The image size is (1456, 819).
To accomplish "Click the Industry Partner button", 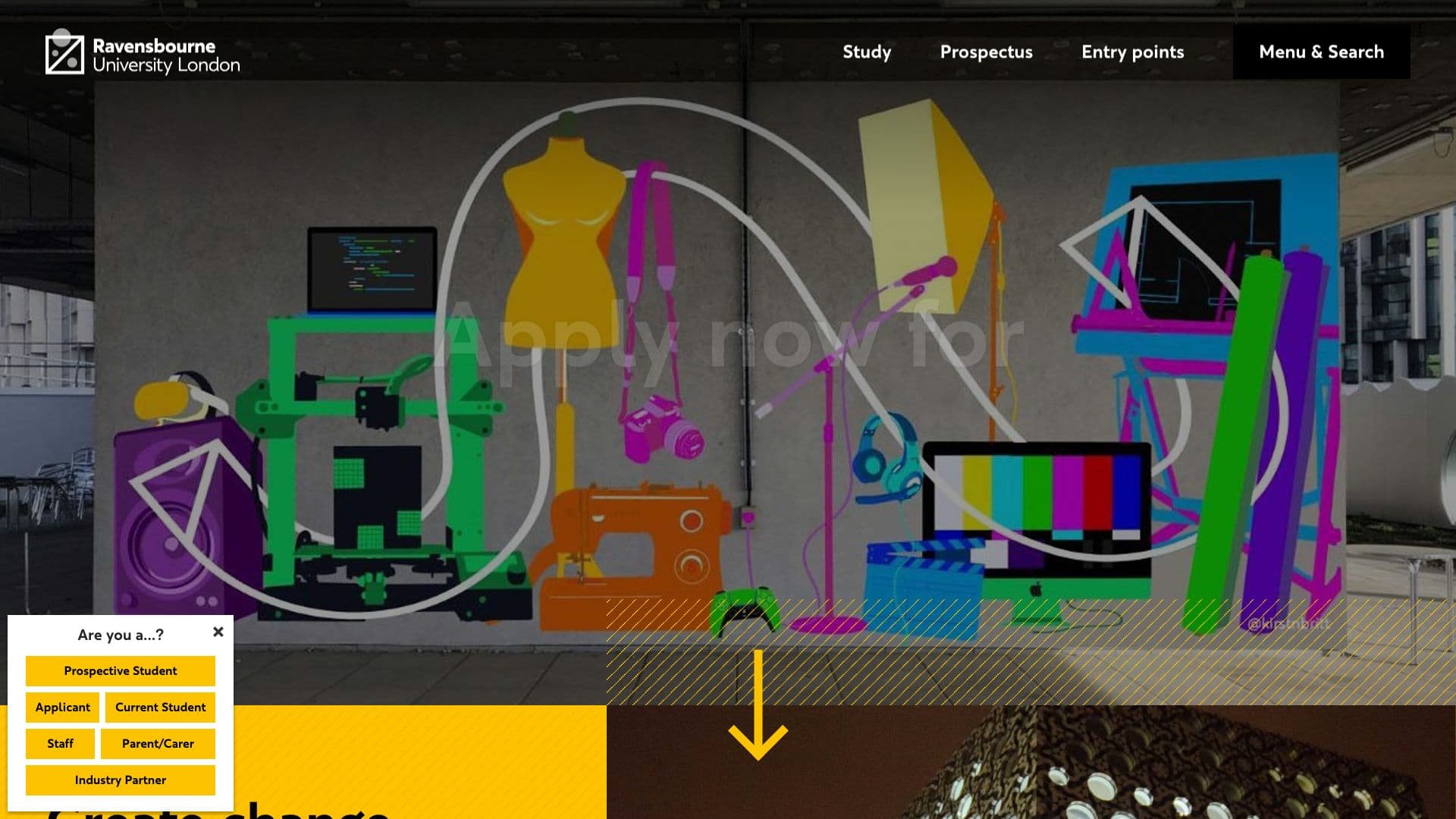I will [x=120, y=780].
